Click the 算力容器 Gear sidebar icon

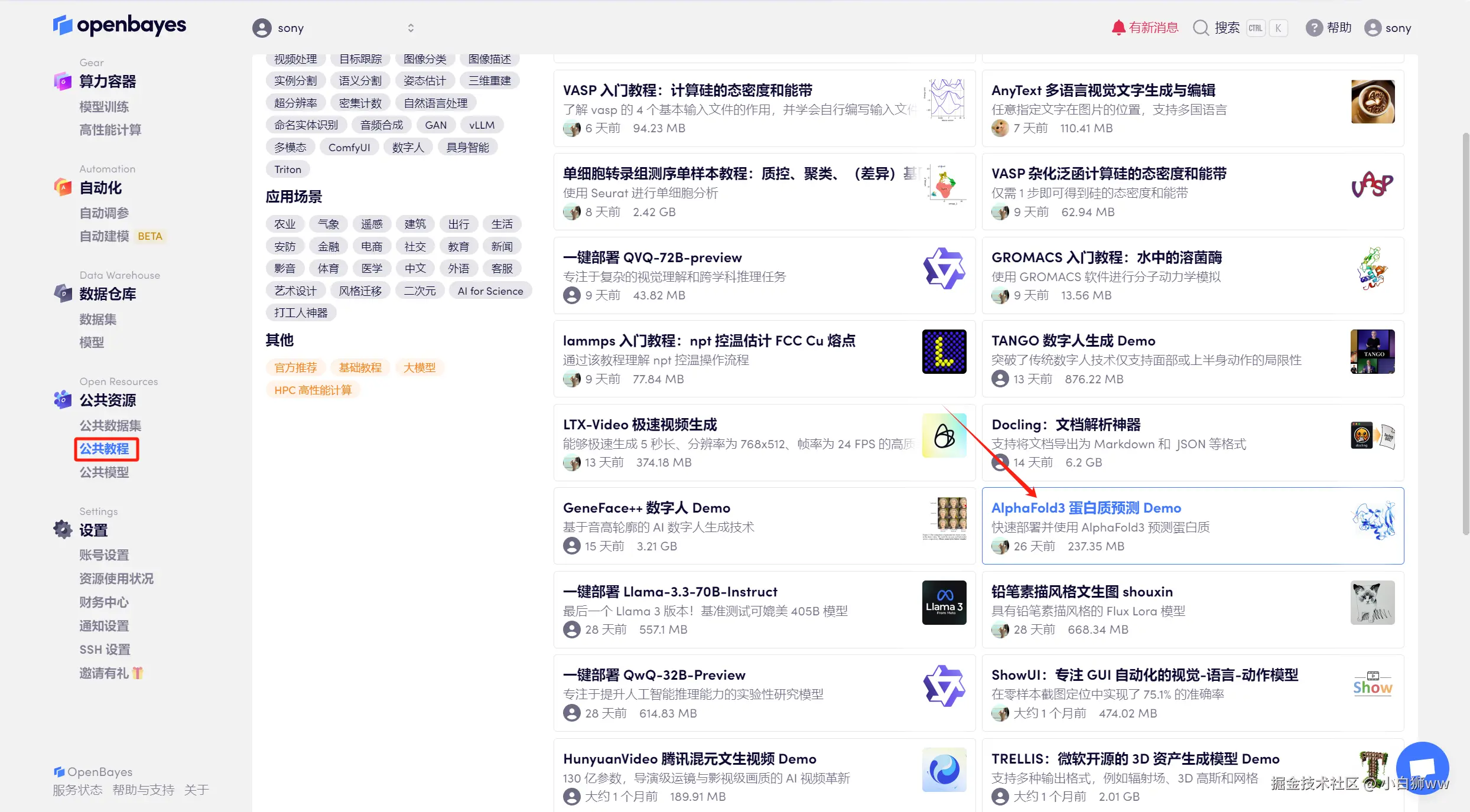coord(63,81)
